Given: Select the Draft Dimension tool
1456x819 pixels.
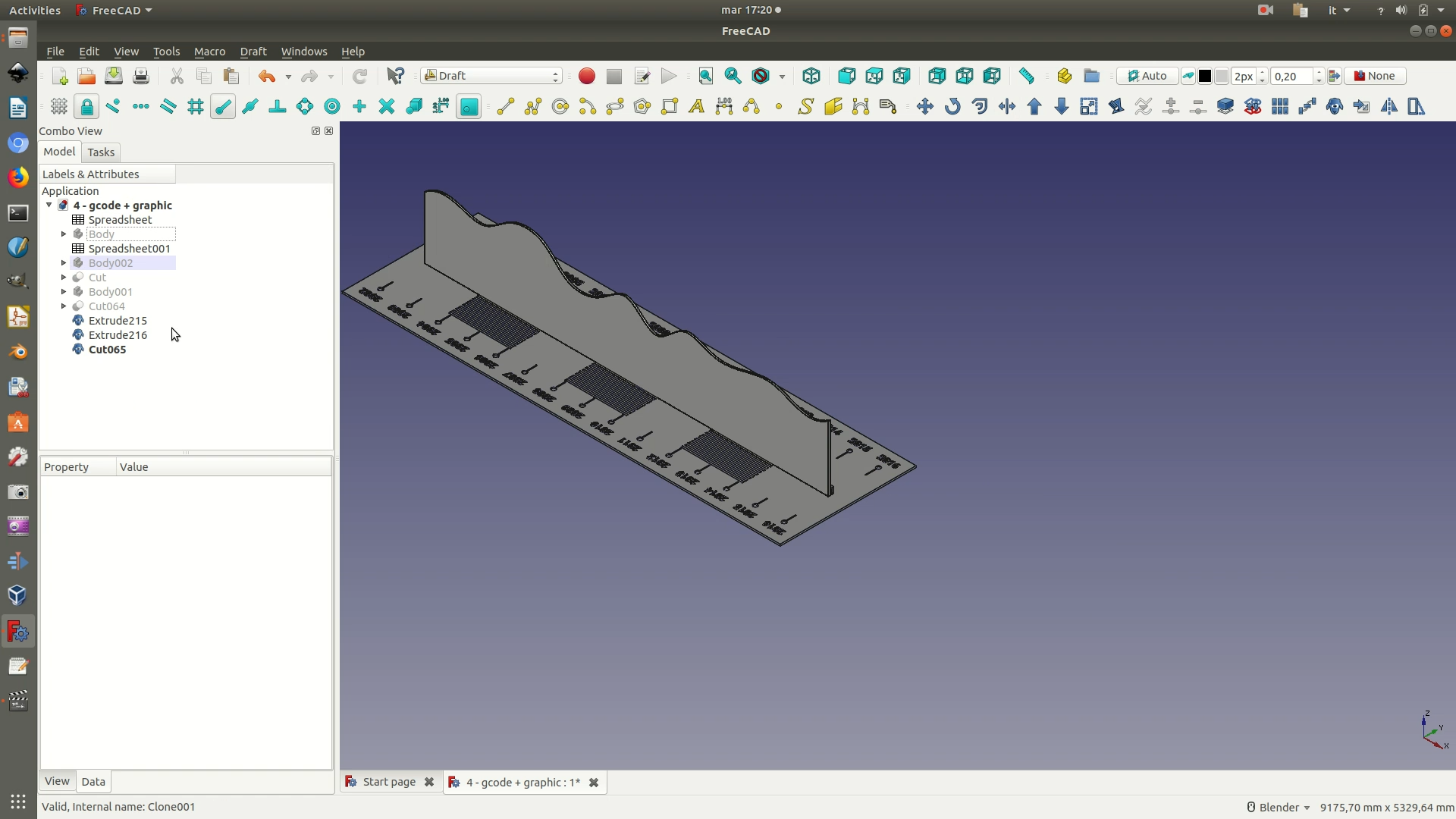Looking at the screenshot, I should click(x=724, y=106).
